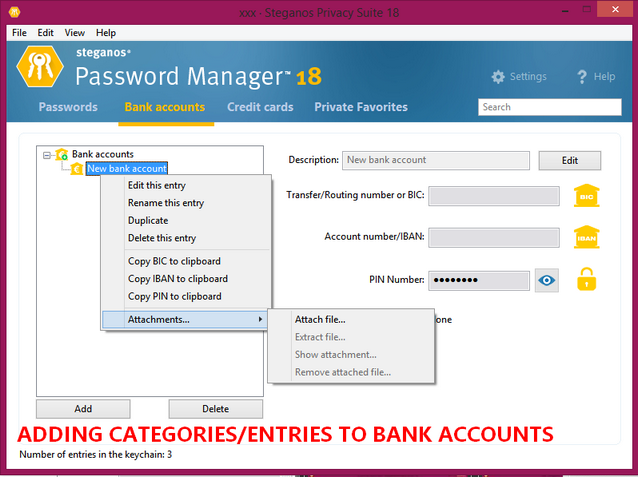Click the Description field
Image resolution: width=638 pixels, height=477 pixels.
coord(436,160)
